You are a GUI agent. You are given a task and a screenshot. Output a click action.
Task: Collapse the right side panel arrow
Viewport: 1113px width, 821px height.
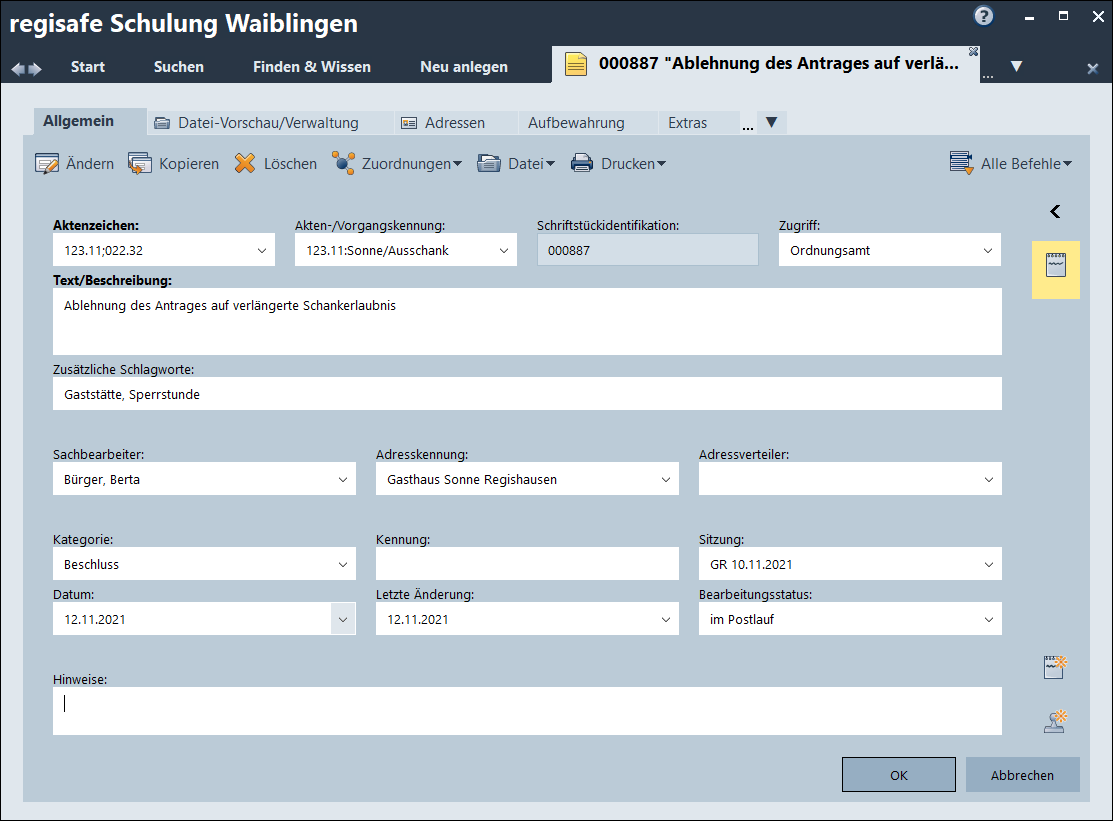click(1055, 211)
